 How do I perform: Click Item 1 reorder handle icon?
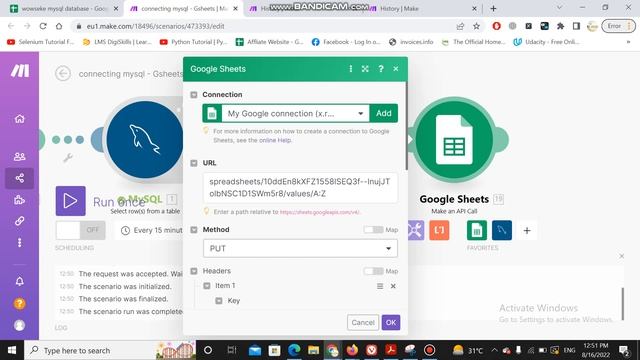tap(380, 286)
